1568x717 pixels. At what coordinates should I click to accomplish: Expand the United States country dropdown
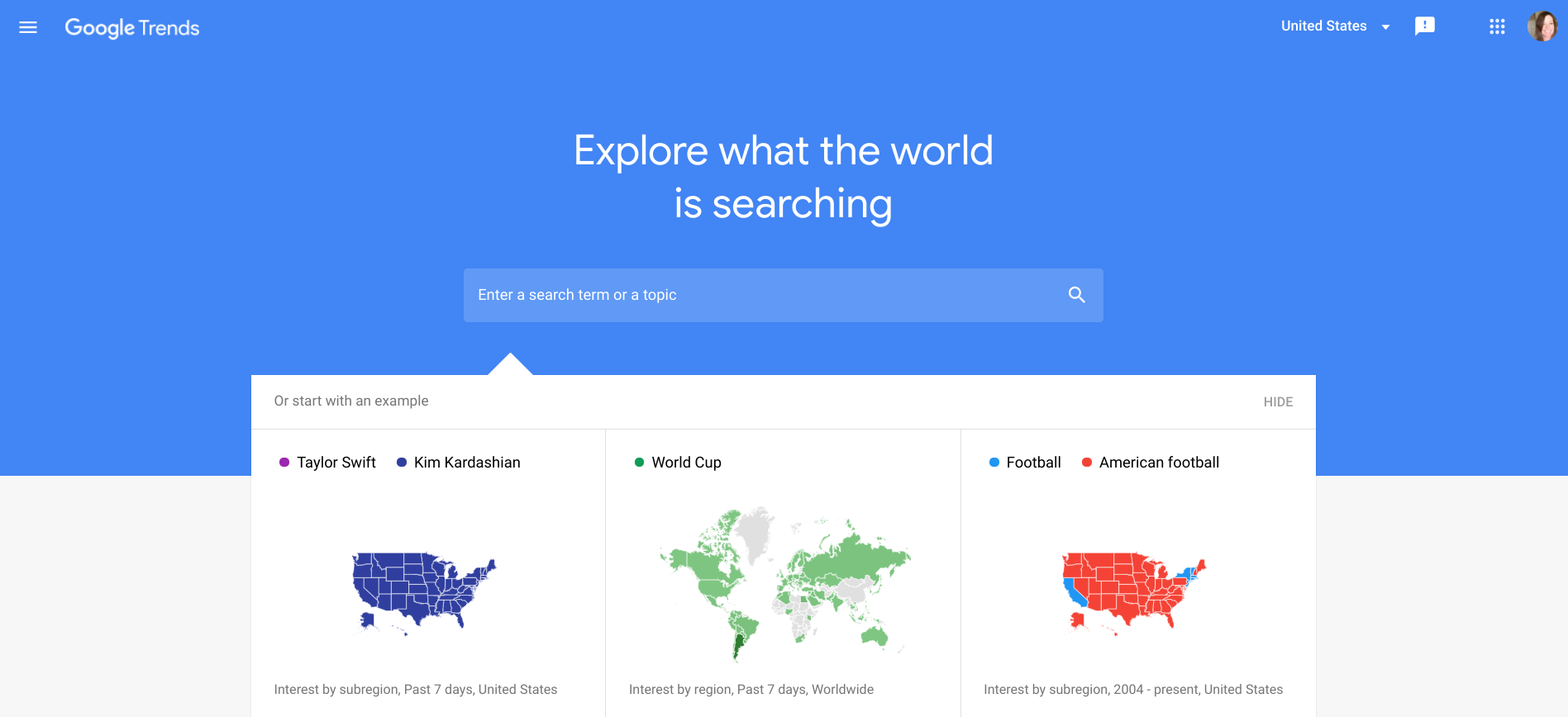coord(1335,26)
